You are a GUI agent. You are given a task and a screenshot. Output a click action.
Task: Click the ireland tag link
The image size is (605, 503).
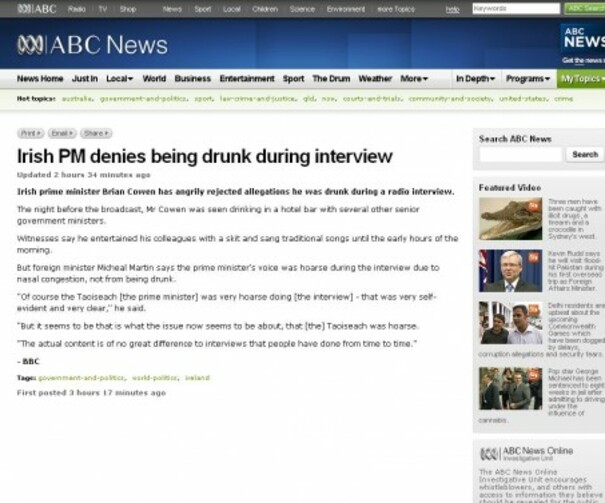[197, 378]
